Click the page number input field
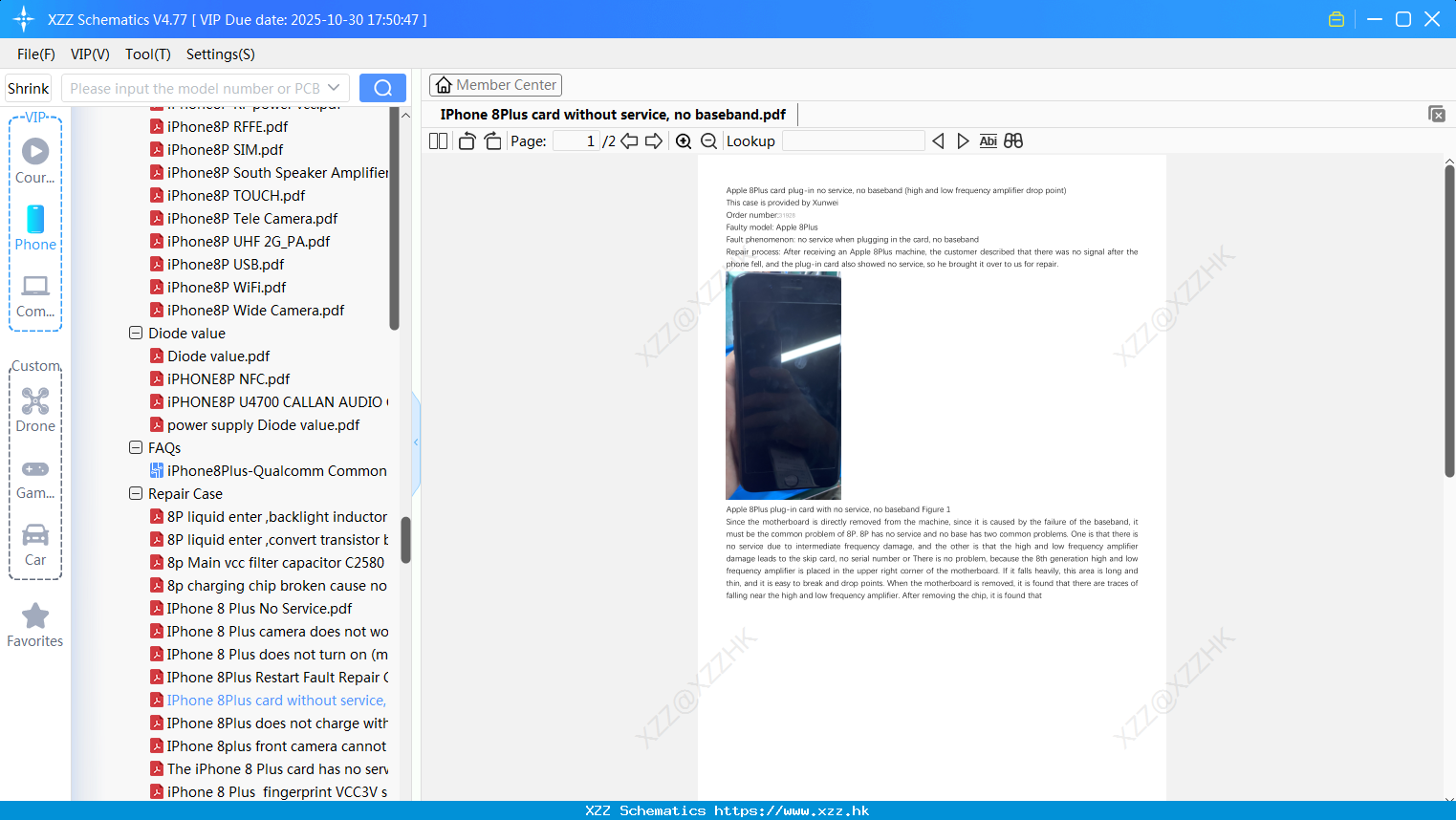 coord(576,141)
